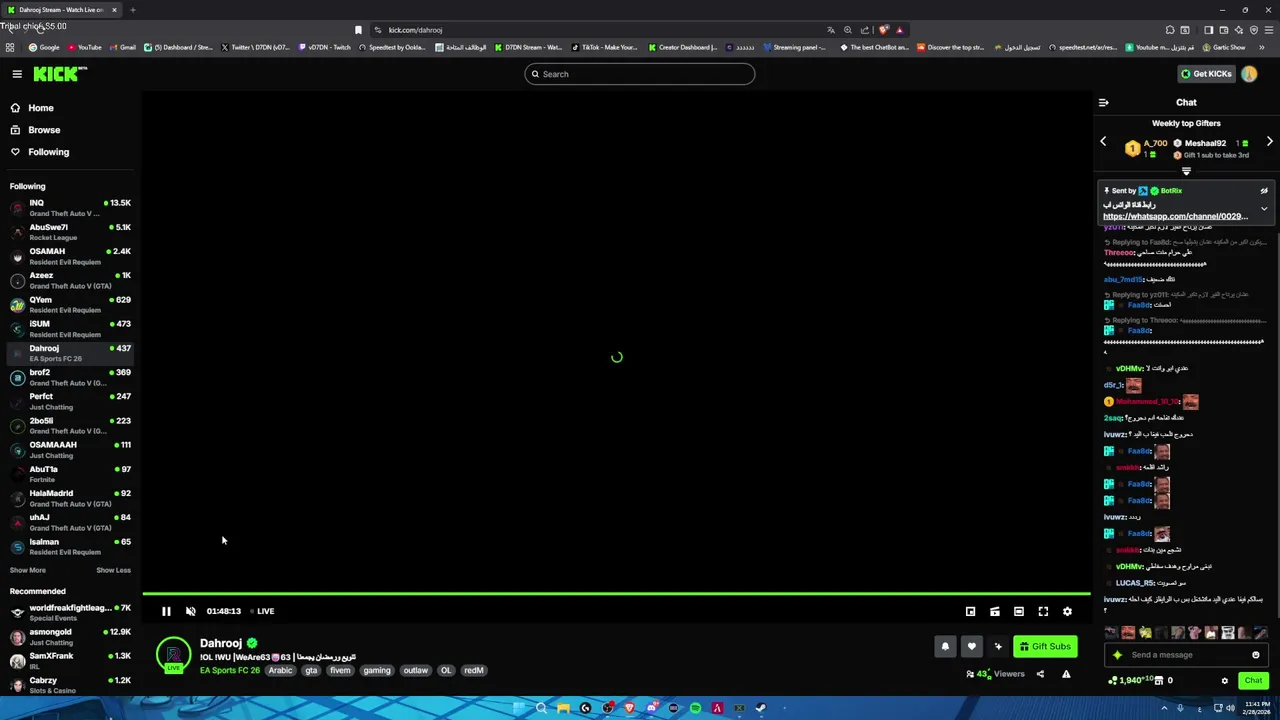Open the brof2 channel

(x=70, y=377)
